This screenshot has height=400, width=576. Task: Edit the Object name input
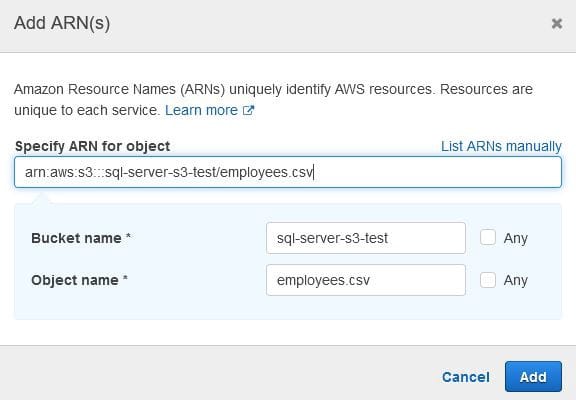[366, 280]
